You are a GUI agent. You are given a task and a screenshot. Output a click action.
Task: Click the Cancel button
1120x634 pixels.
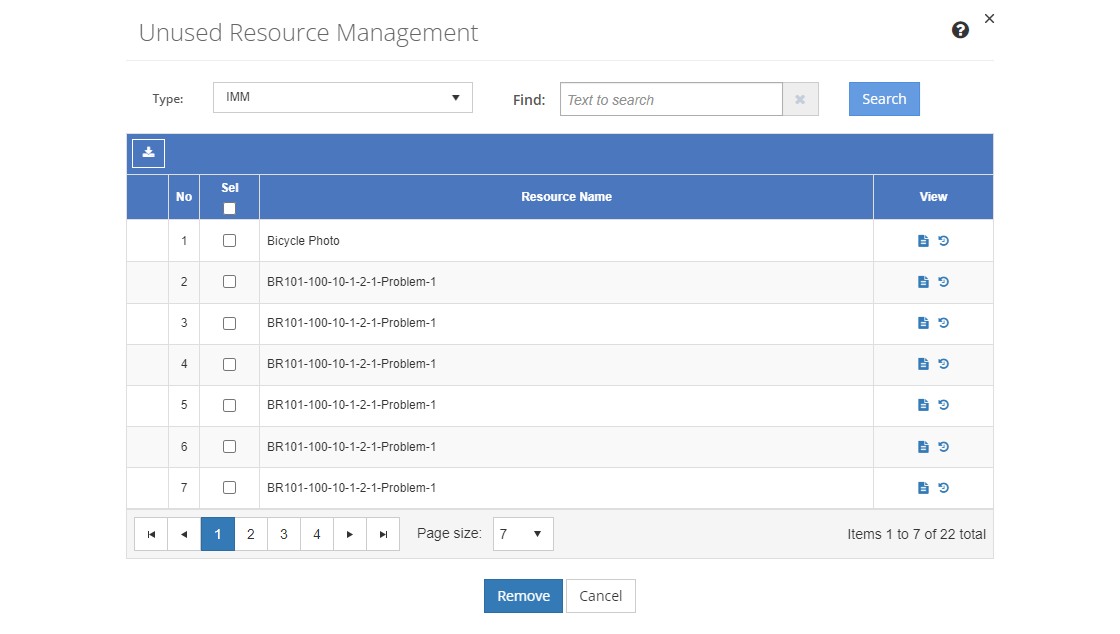tap(601, 596)
